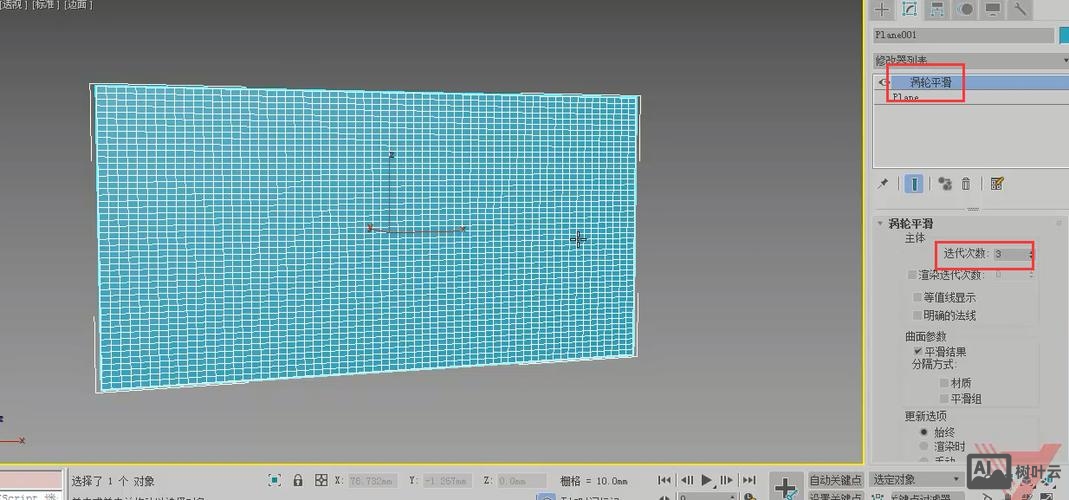Click the 边面 viewport label menu

(78, 4)
